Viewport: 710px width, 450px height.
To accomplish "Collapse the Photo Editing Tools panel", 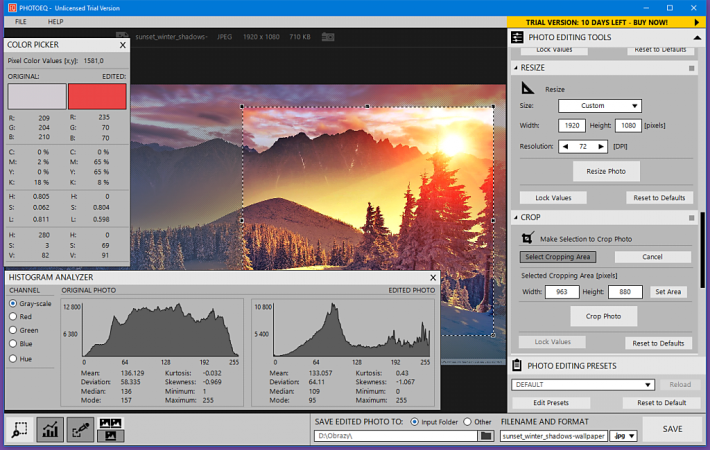I will [x=697, y=38].
